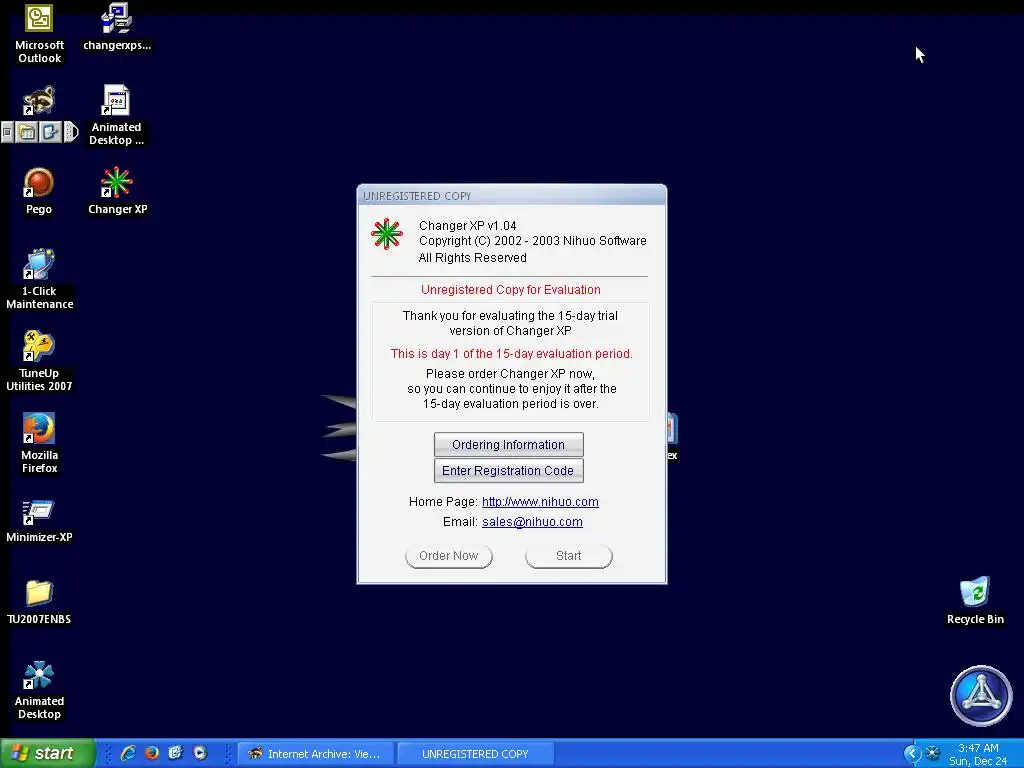Click the sales@nihuo.com email link
The width and height of the screenshot is (1024, 768).
click(532, 522)
